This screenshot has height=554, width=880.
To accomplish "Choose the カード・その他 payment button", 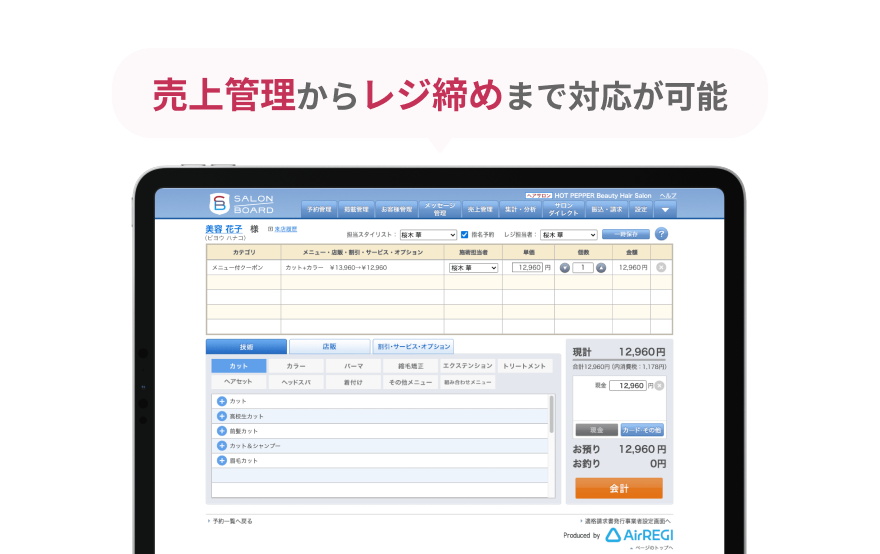I will [x=642, y=430].
